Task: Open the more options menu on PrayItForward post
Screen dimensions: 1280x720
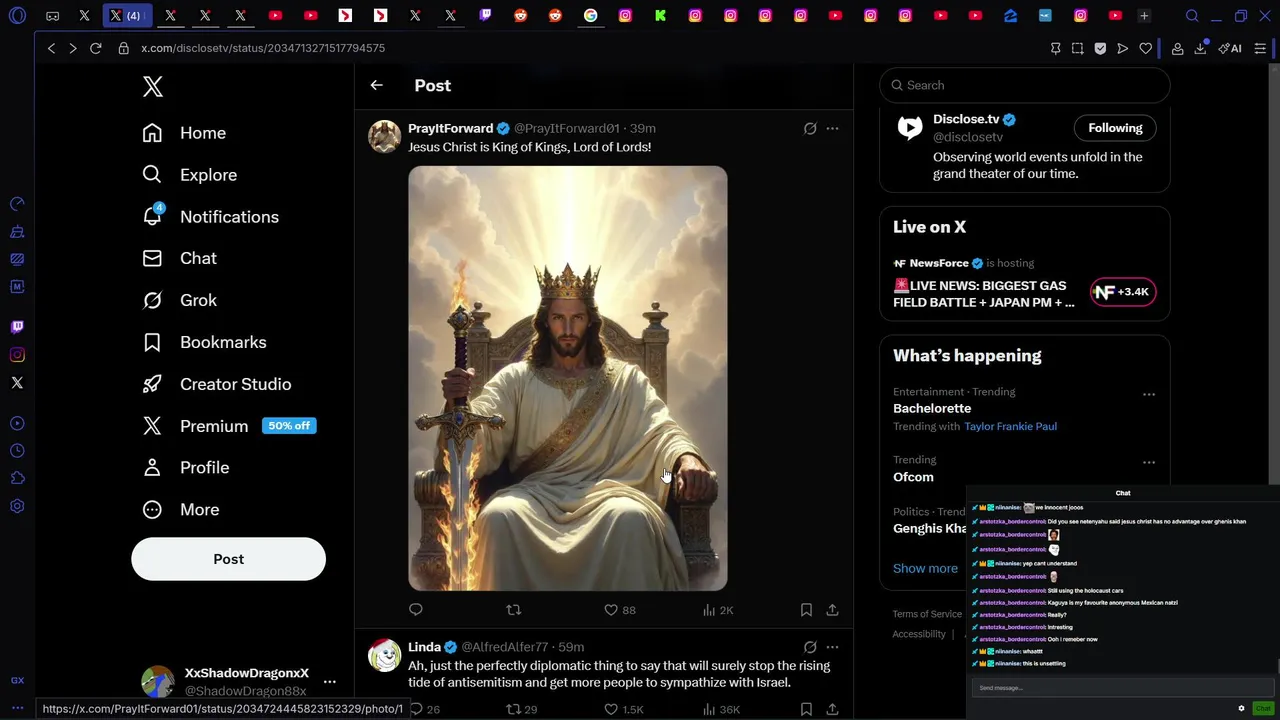Action: [832, 128]
